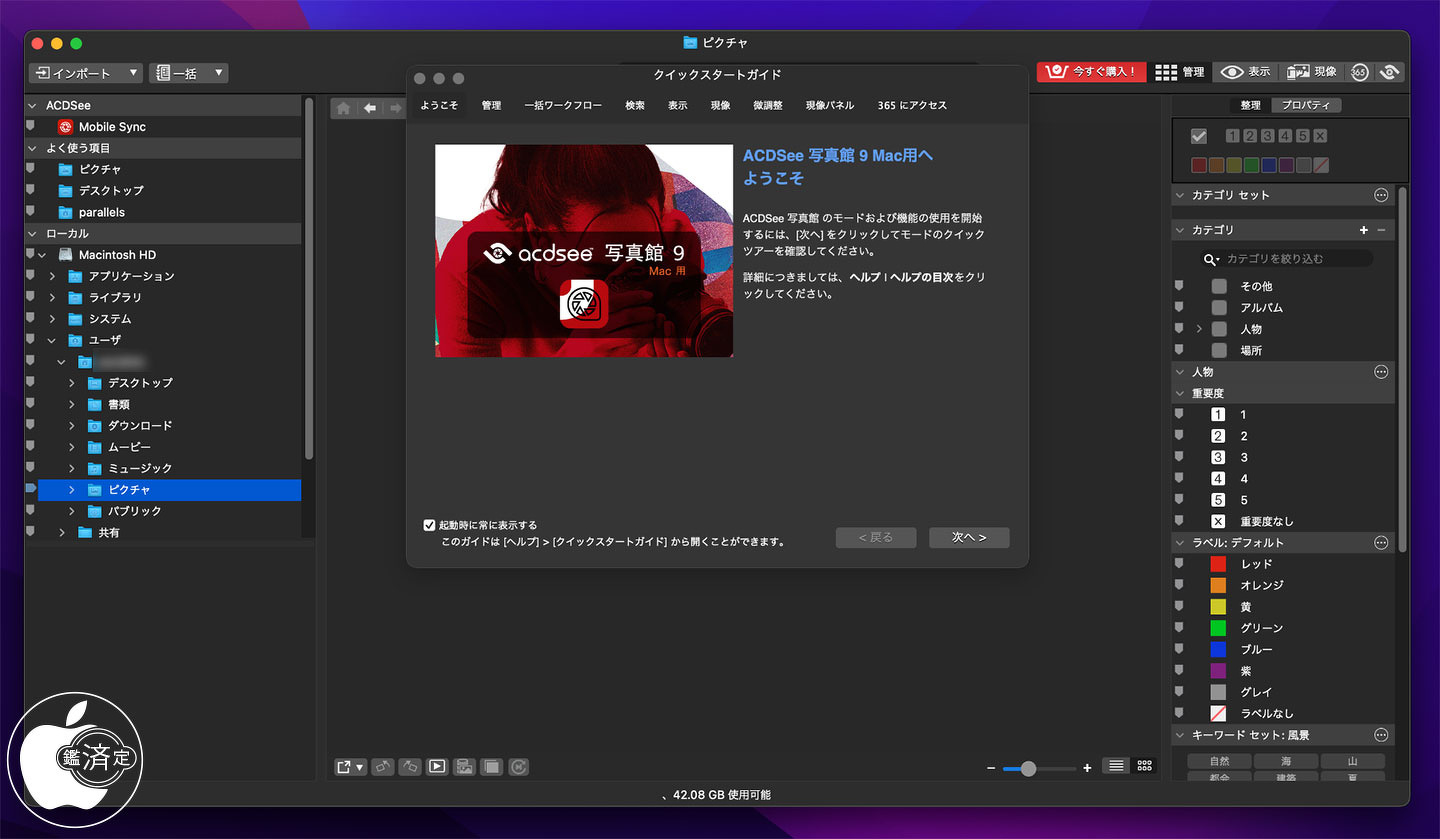This screenshot has height=839, width=1440.
Task: Click the Mobile Sync icon in sidebar
Action: (x=66, y=127)
